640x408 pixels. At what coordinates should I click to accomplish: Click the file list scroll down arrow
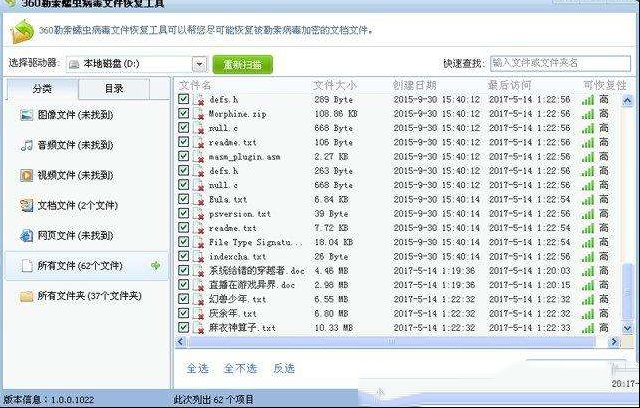pos(627,328)
